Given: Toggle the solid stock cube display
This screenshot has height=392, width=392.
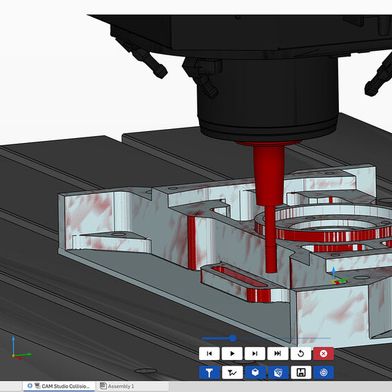Looking at the screenshot, I should click(255, 373).
